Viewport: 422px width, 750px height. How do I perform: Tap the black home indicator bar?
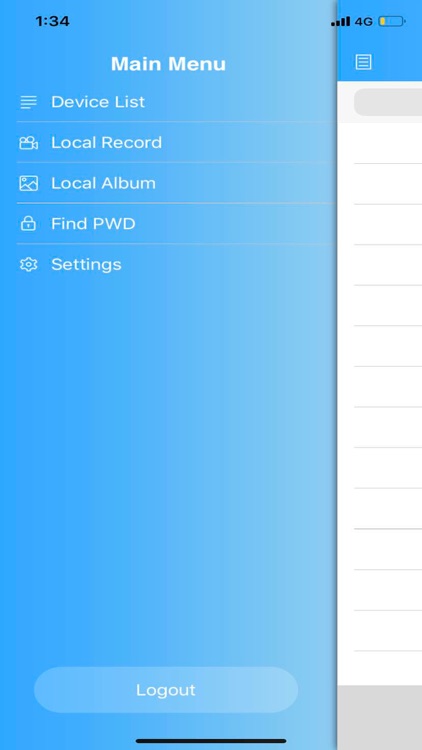211,741
